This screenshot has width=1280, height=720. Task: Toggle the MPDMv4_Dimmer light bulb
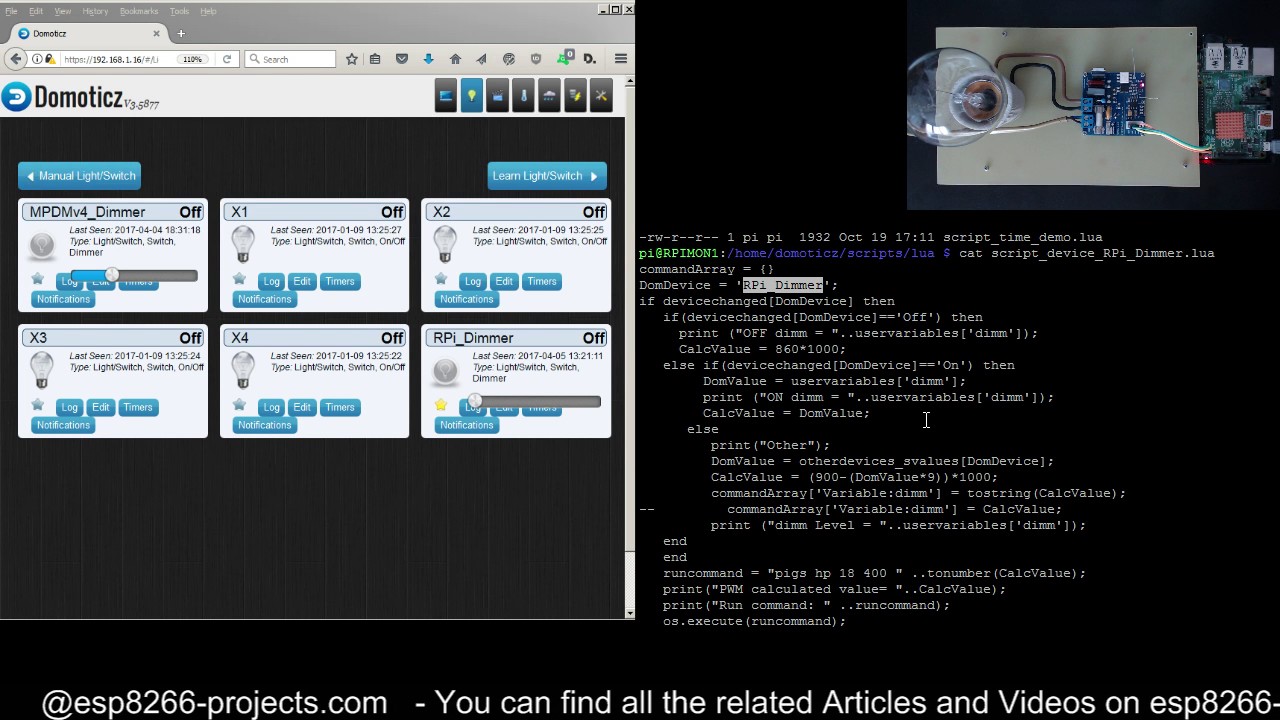click(x=42, y=245)
